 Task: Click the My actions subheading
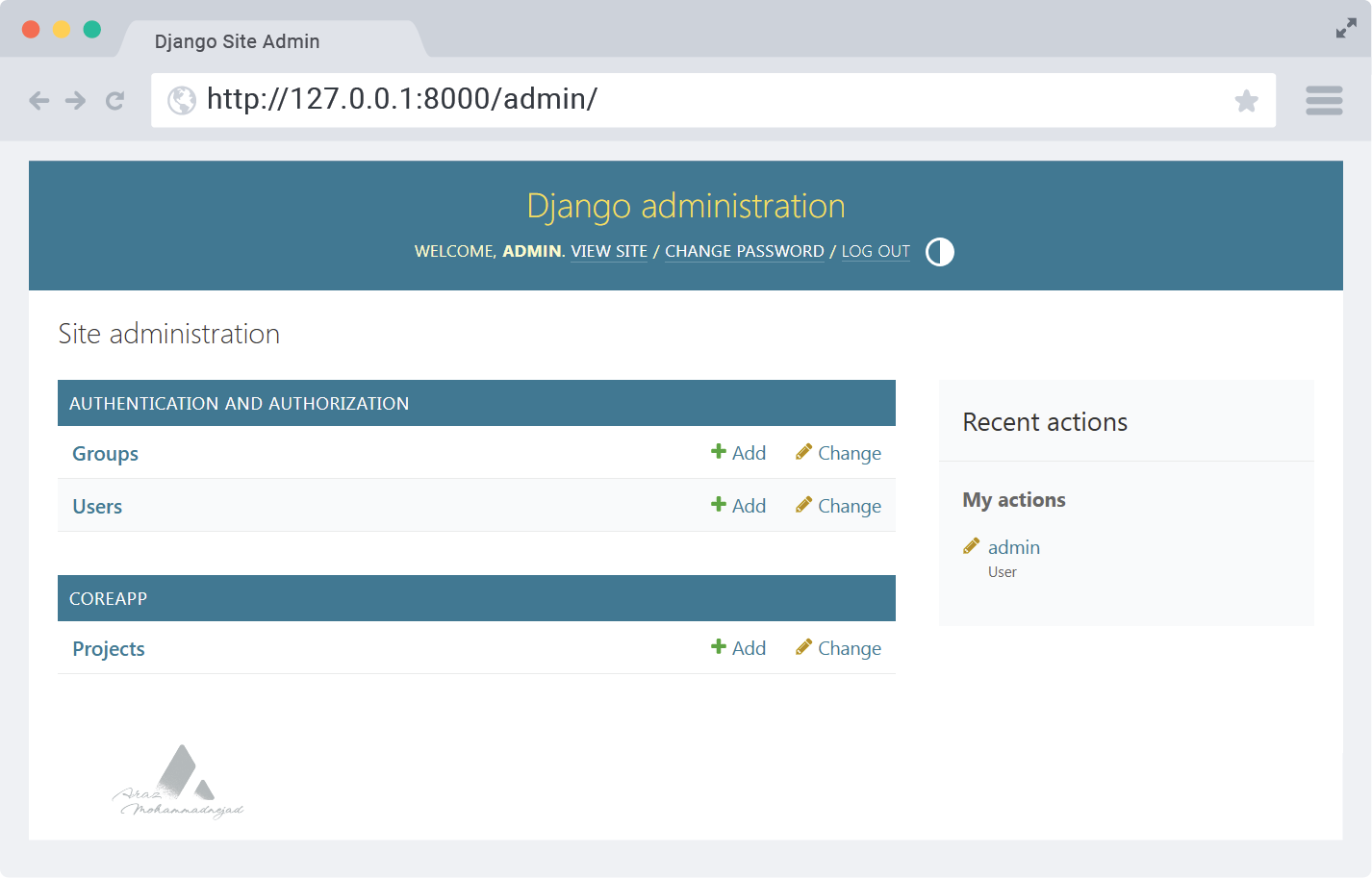1014,500
